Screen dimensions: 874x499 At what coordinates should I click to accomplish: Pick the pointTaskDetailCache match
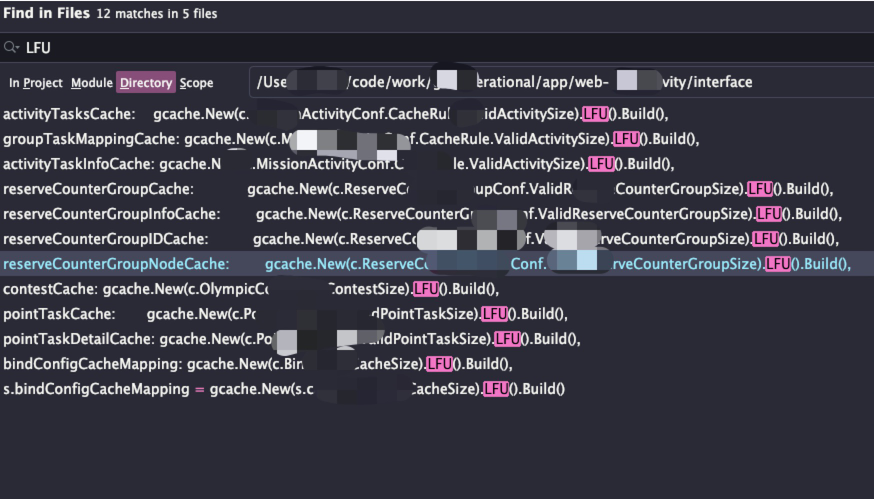[x=250, y=339]
